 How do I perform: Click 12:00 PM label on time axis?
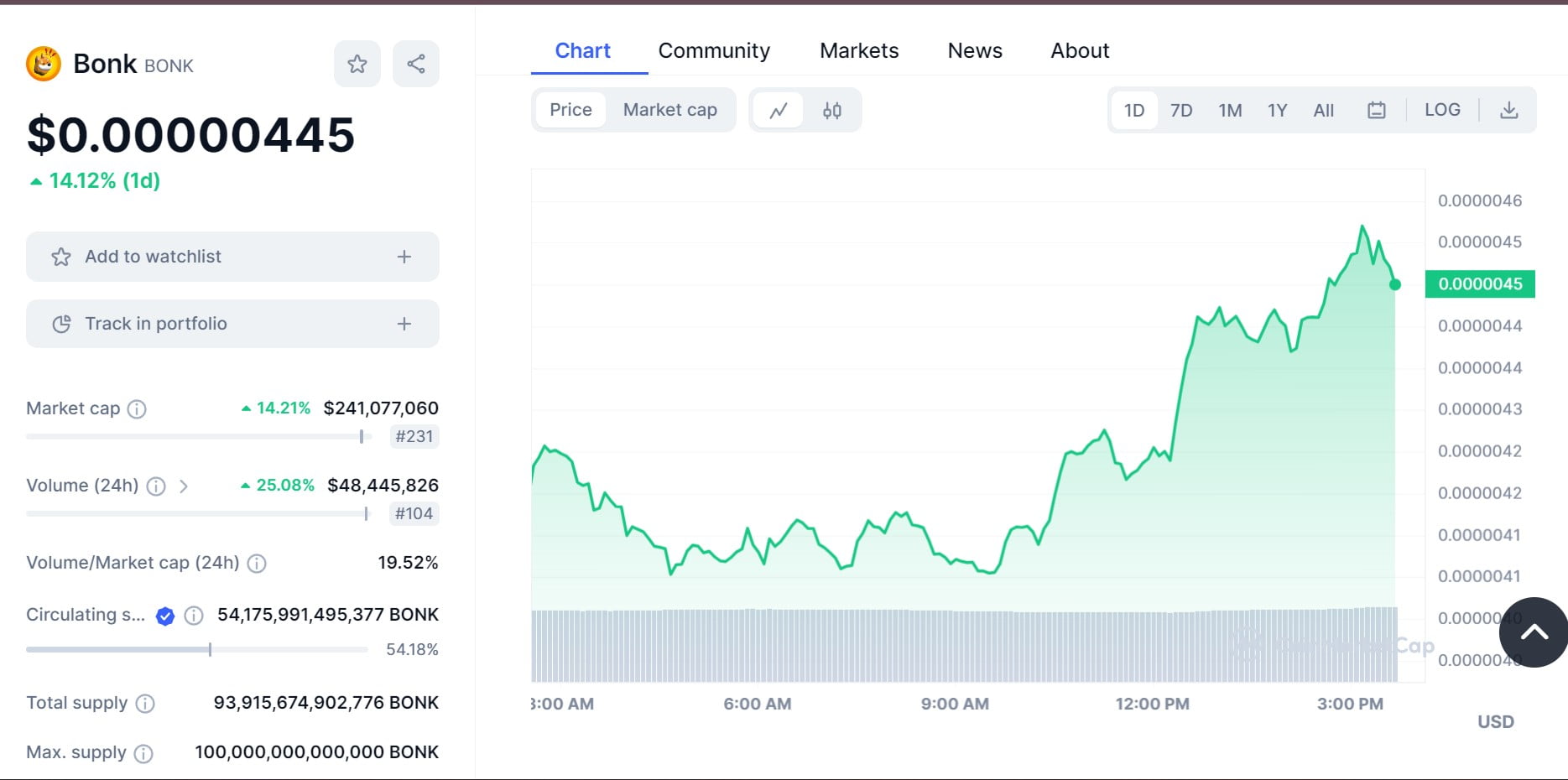1152,705
